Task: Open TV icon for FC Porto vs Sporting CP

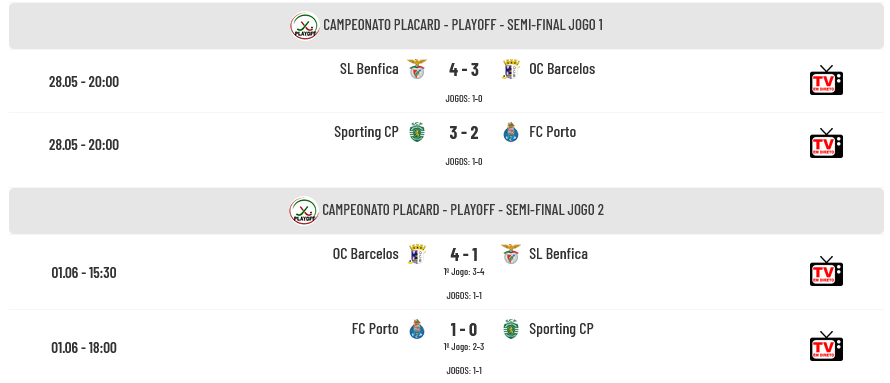Action: pyautogui.click(x=826, y=347)
